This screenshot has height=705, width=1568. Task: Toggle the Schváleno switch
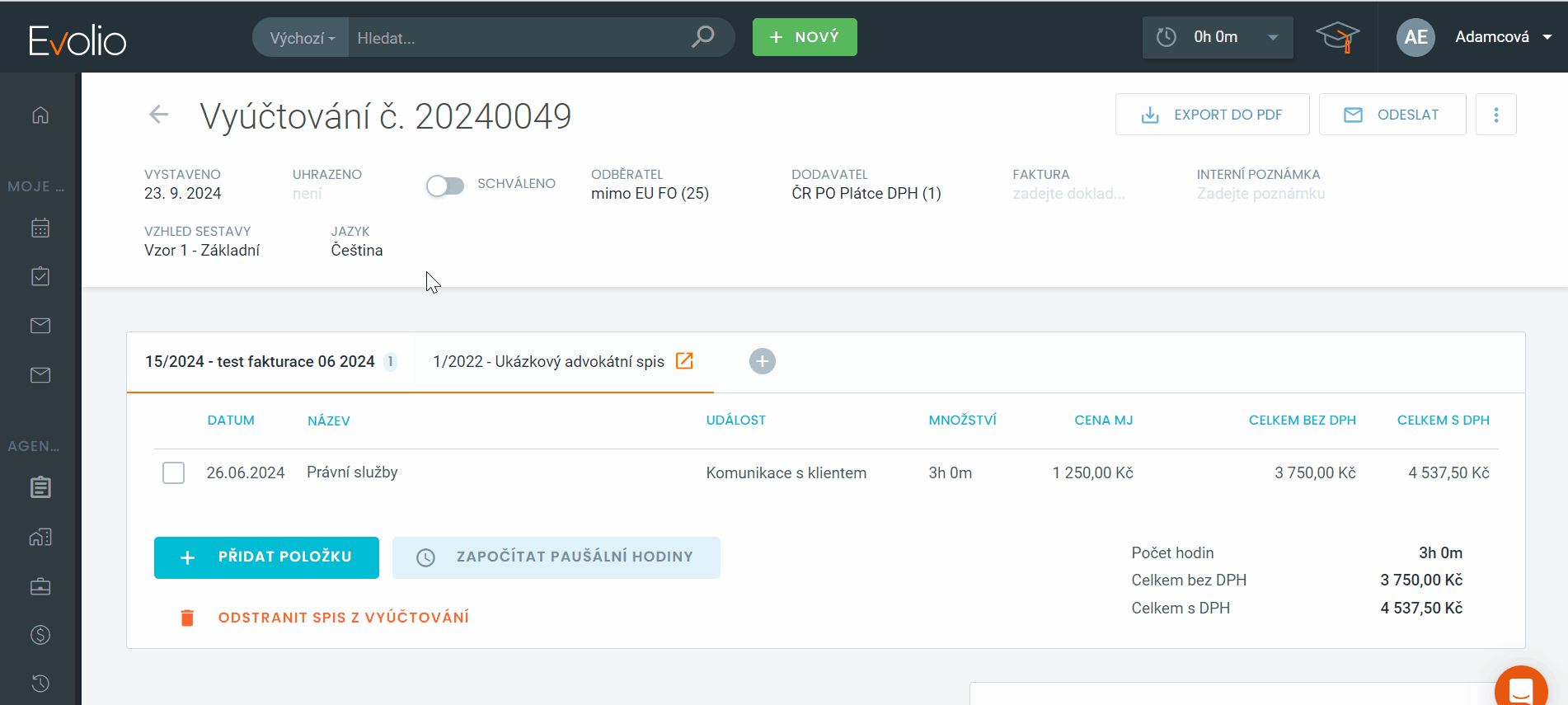click(x=445, y=186)
